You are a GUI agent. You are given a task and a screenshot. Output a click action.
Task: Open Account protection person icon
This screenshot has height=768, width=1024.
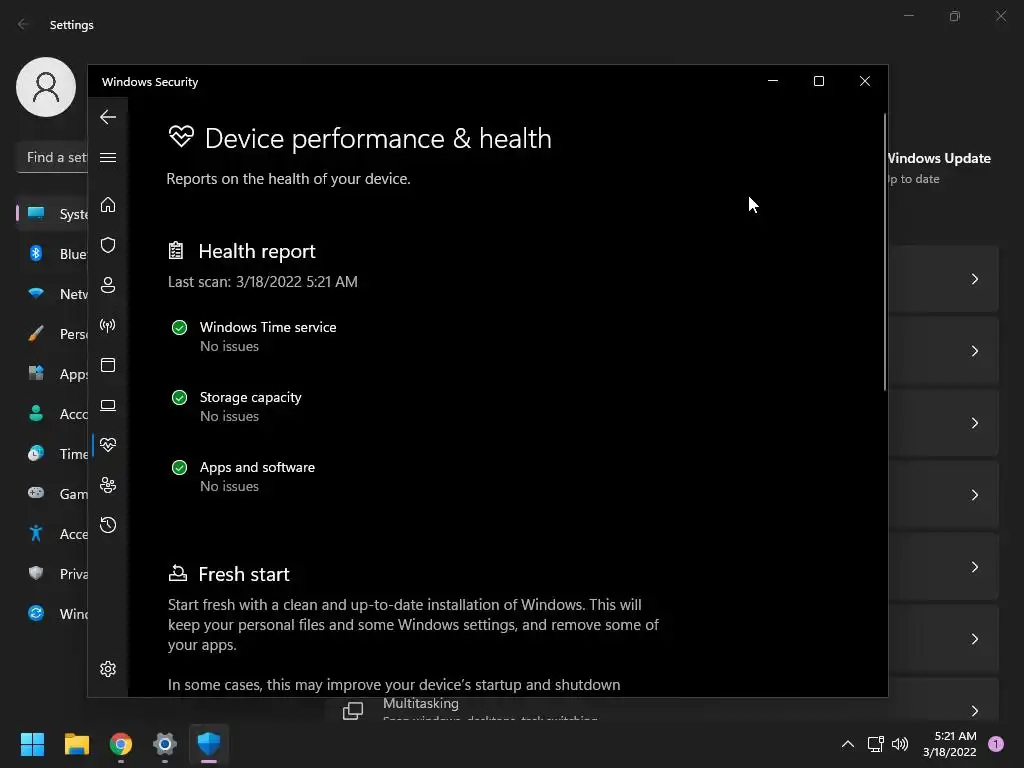108,285
